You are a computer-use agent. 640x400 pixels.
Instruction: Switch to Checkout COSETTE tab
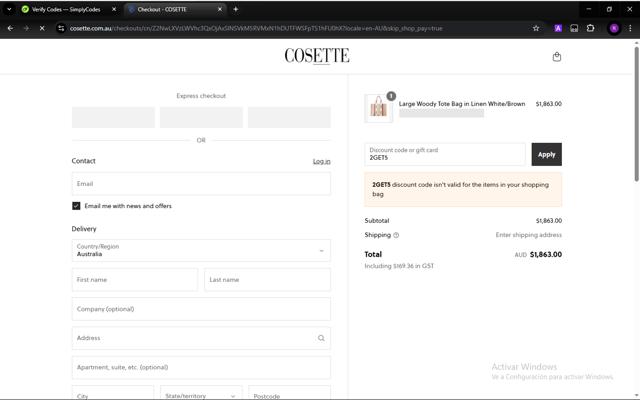176,9
